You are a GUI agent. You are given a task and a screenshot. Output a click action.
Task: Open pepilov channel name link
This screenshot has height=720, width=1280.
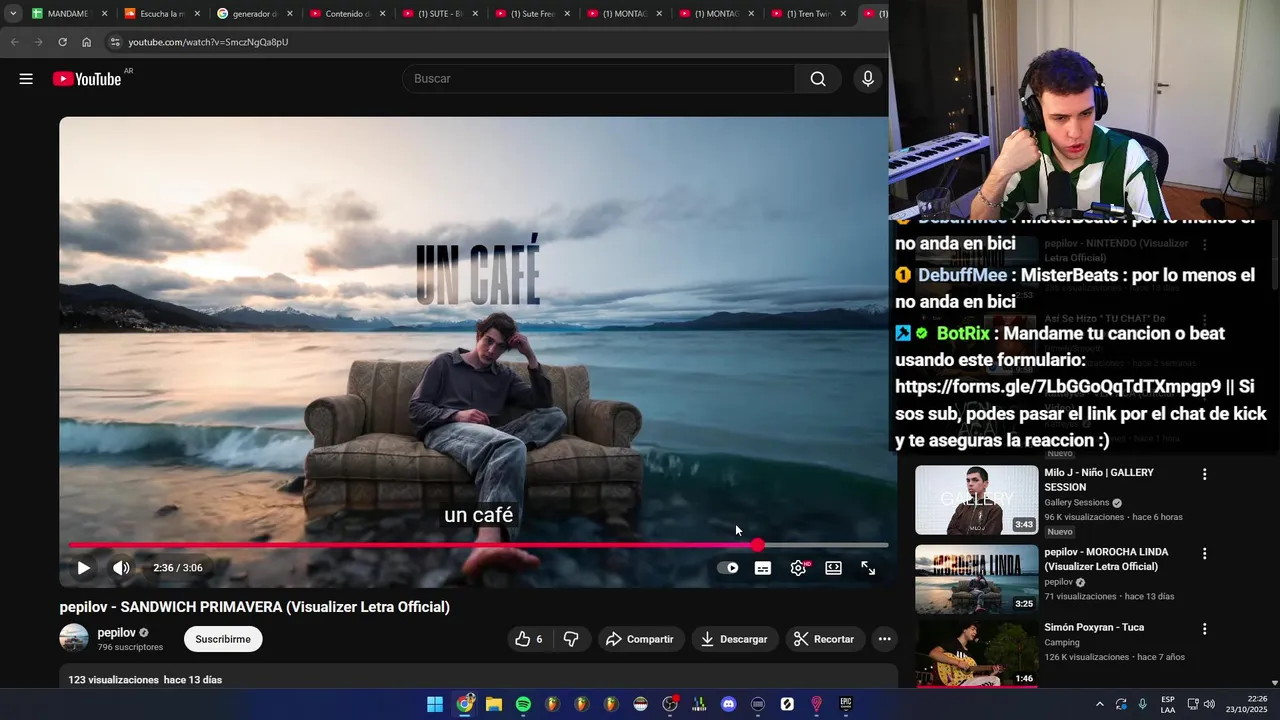pos(116,633)
